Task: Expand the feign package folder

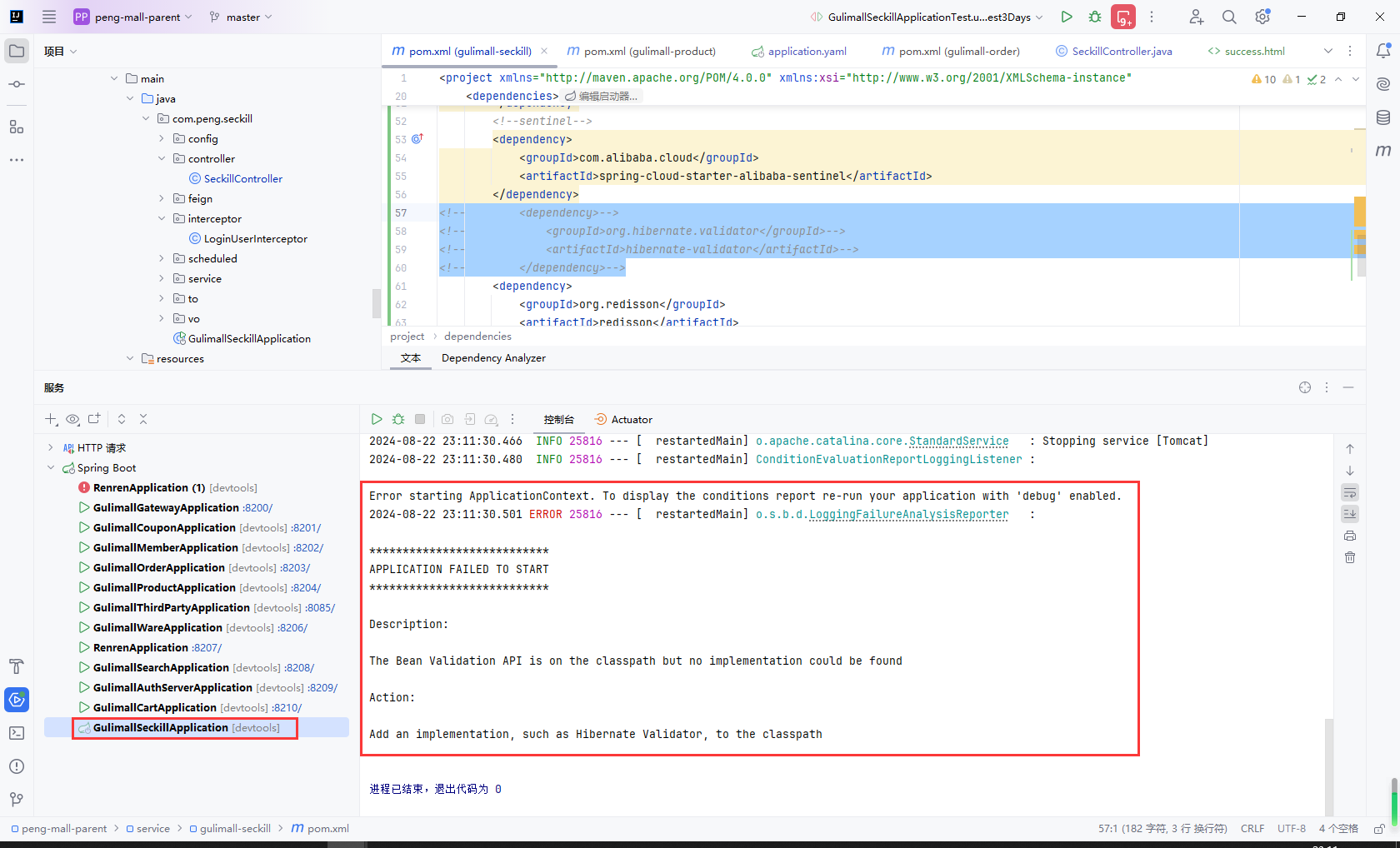Action: 162,198
